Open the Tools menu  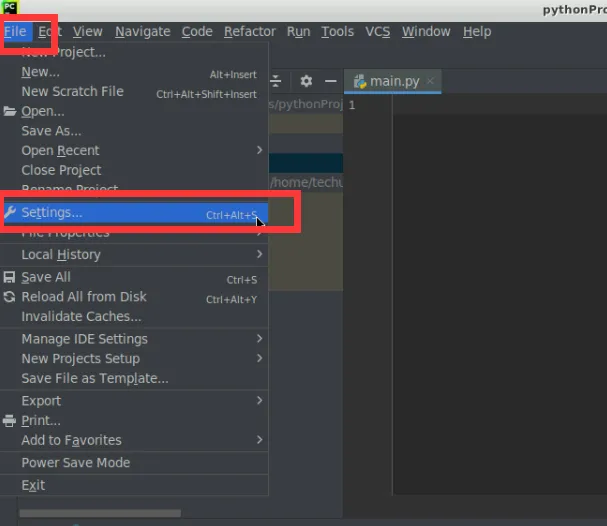[x=337, y=31]
